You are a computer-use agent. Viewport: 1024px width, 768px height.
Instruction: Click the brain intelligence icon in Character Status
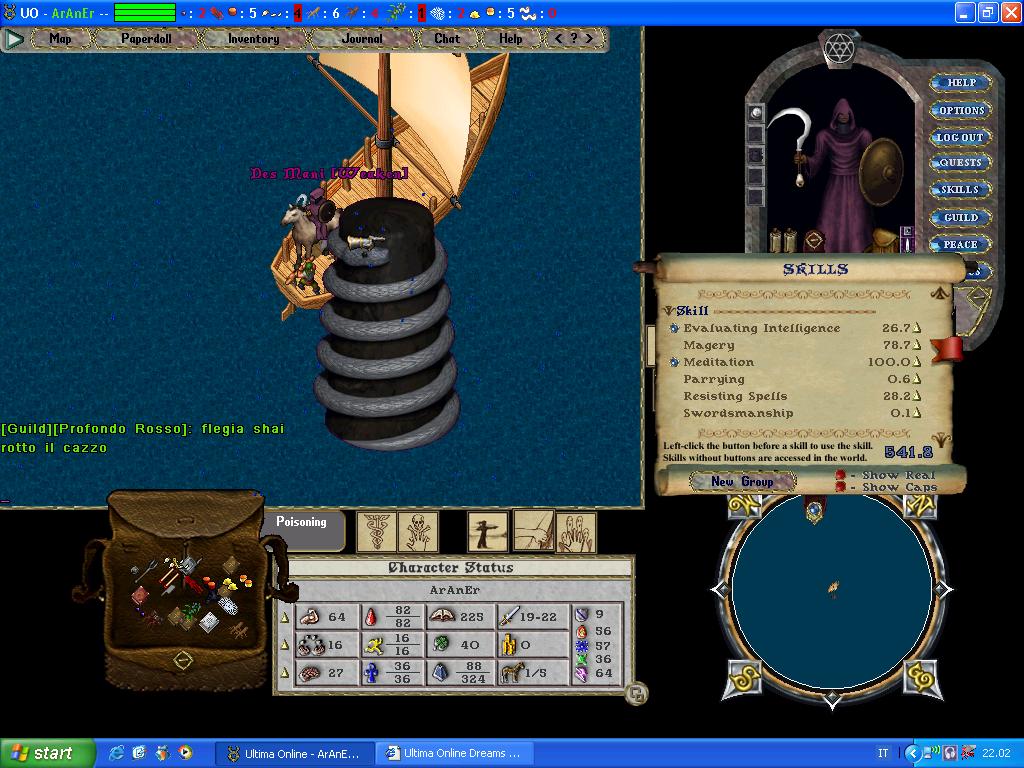[310, 673]
